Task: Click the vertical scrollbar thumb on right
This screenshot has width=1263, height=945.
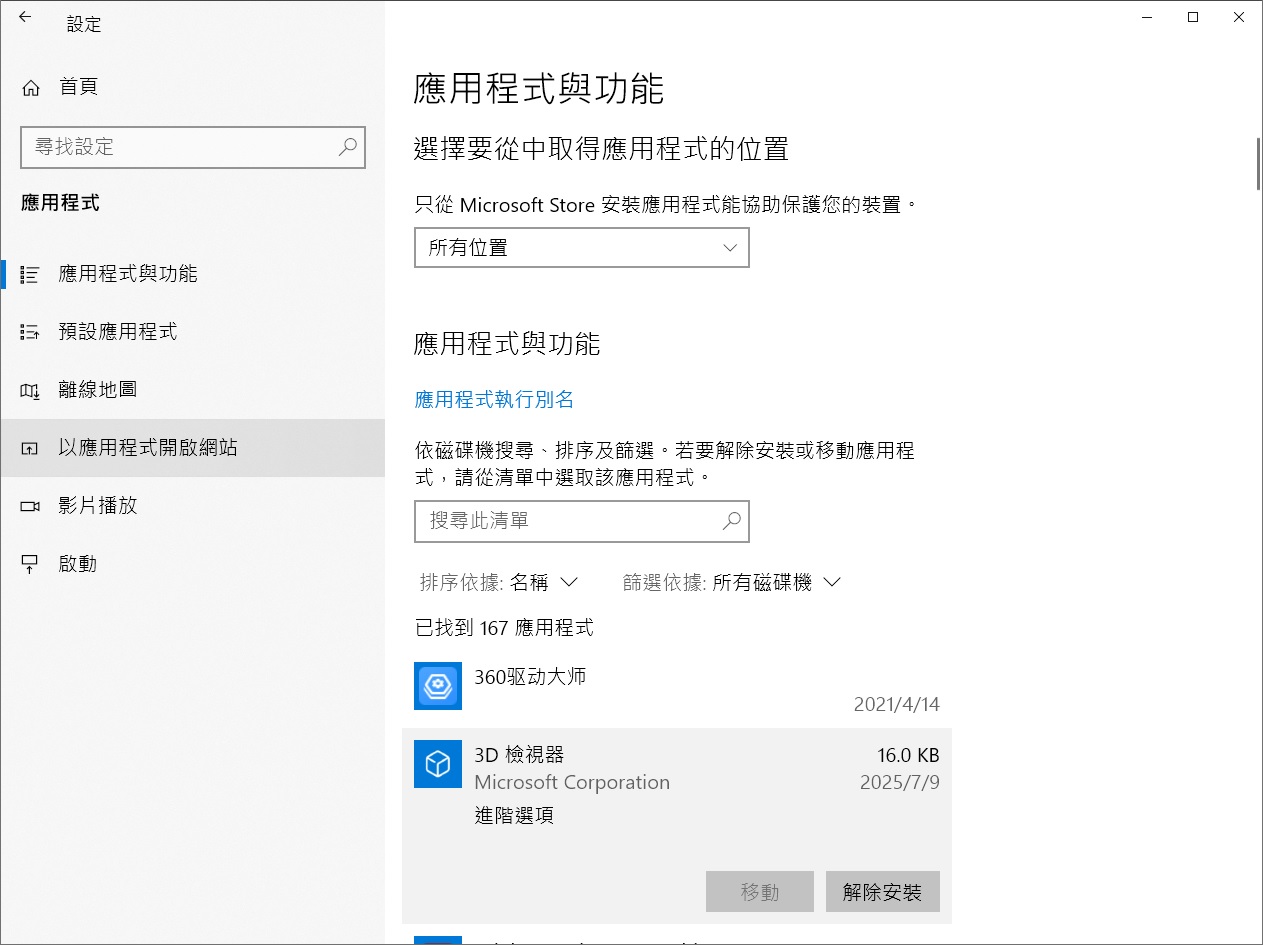Action: point(1257,163)
